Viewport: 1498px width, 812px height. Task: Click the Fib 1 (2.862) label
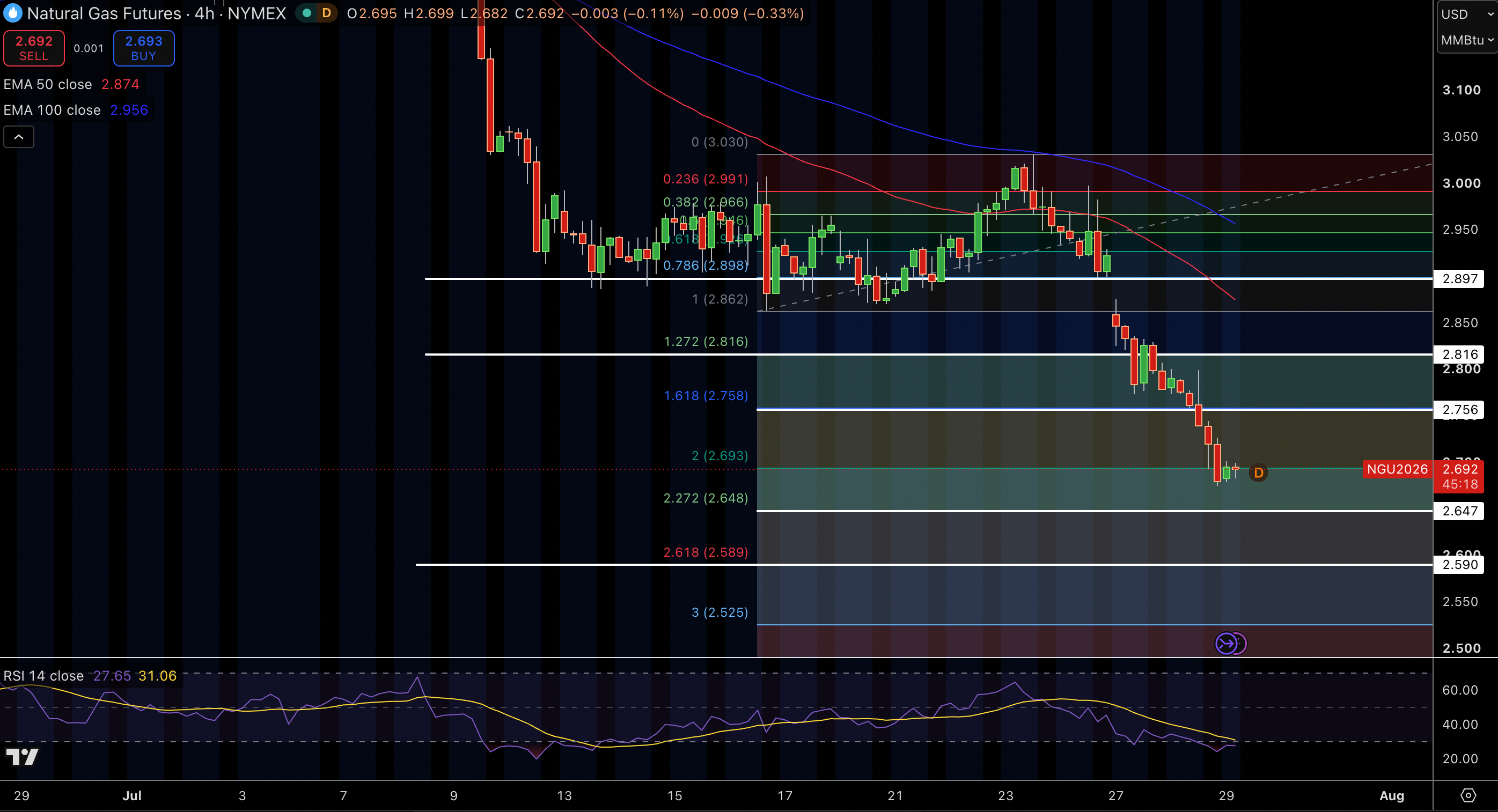tap(719, 299)
